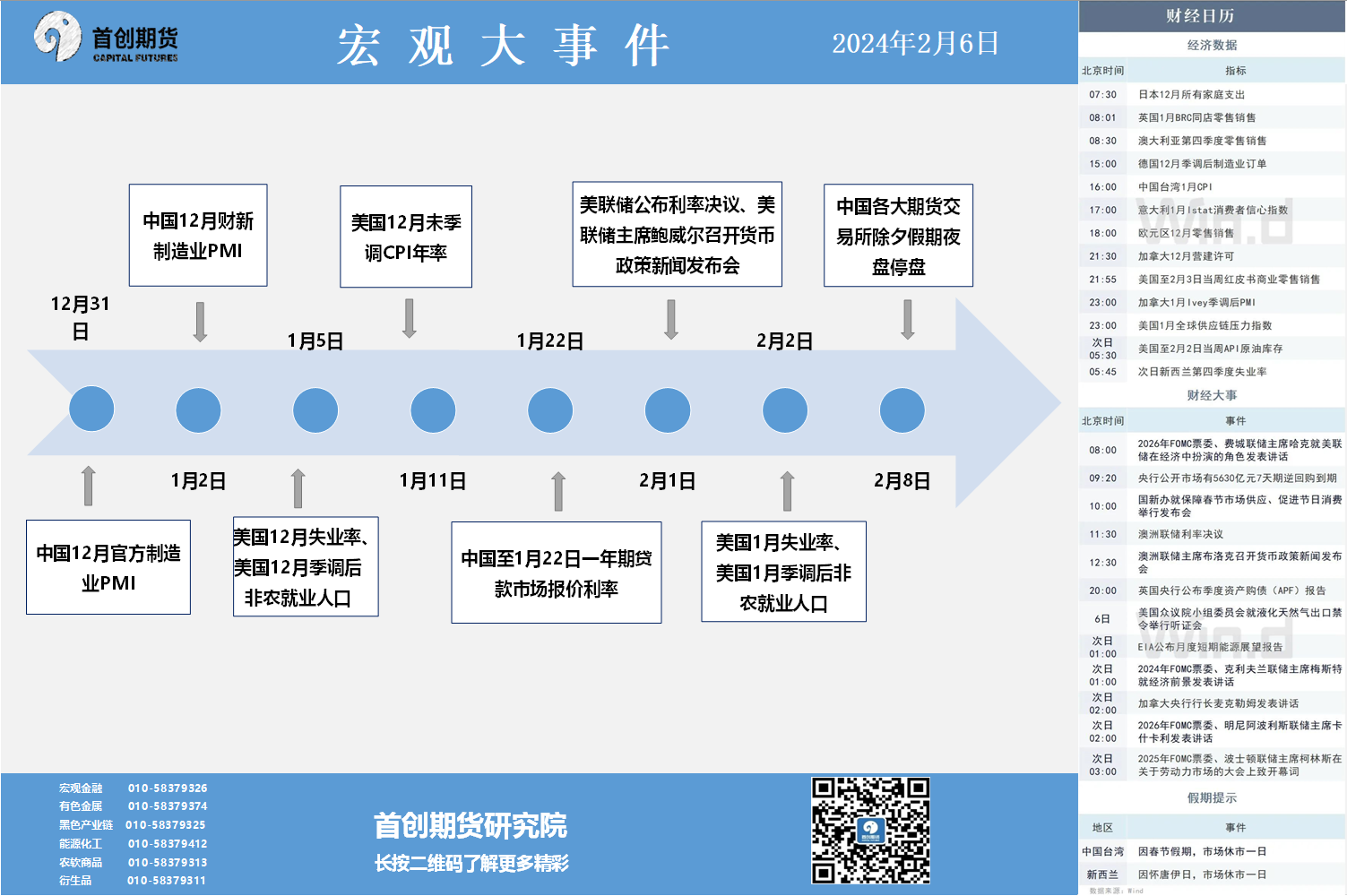Select the 中国台湾1月CPI row

[x=1212, y=187]
